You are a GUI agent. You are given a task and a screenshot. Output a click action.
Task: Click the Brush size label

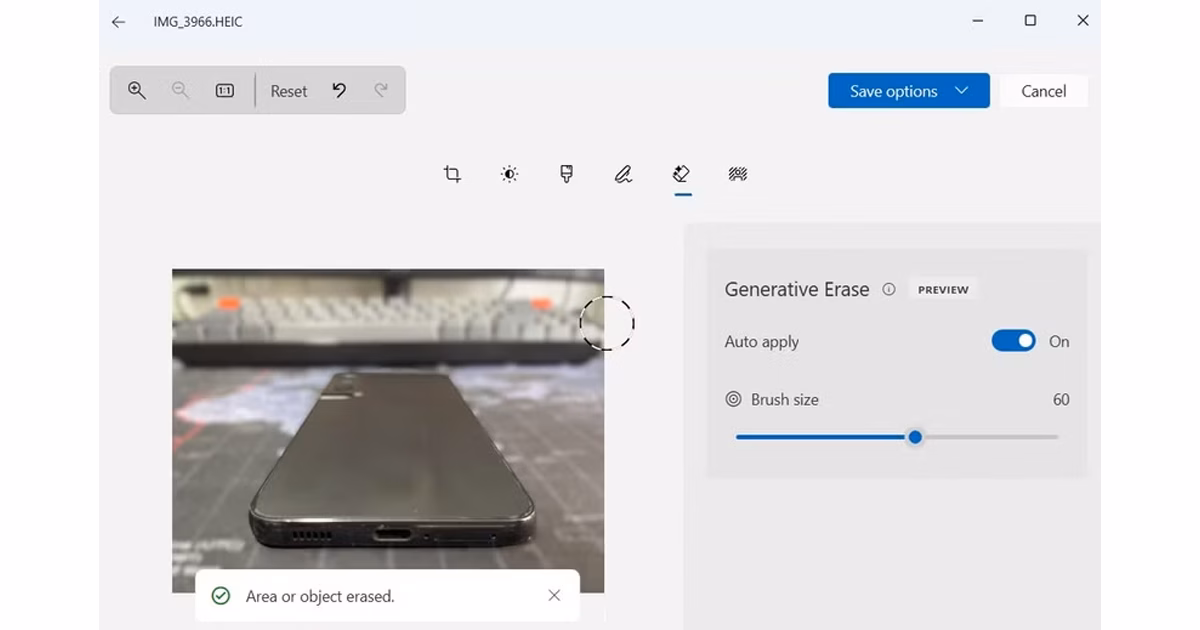(x=785, y=399)
